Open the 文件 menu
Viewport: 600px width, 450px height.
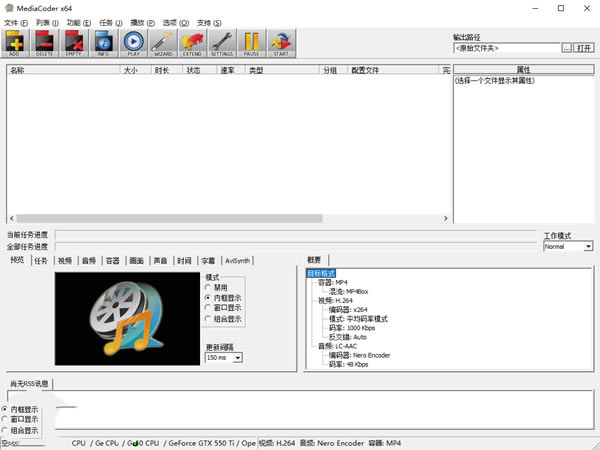pos(13,22)
